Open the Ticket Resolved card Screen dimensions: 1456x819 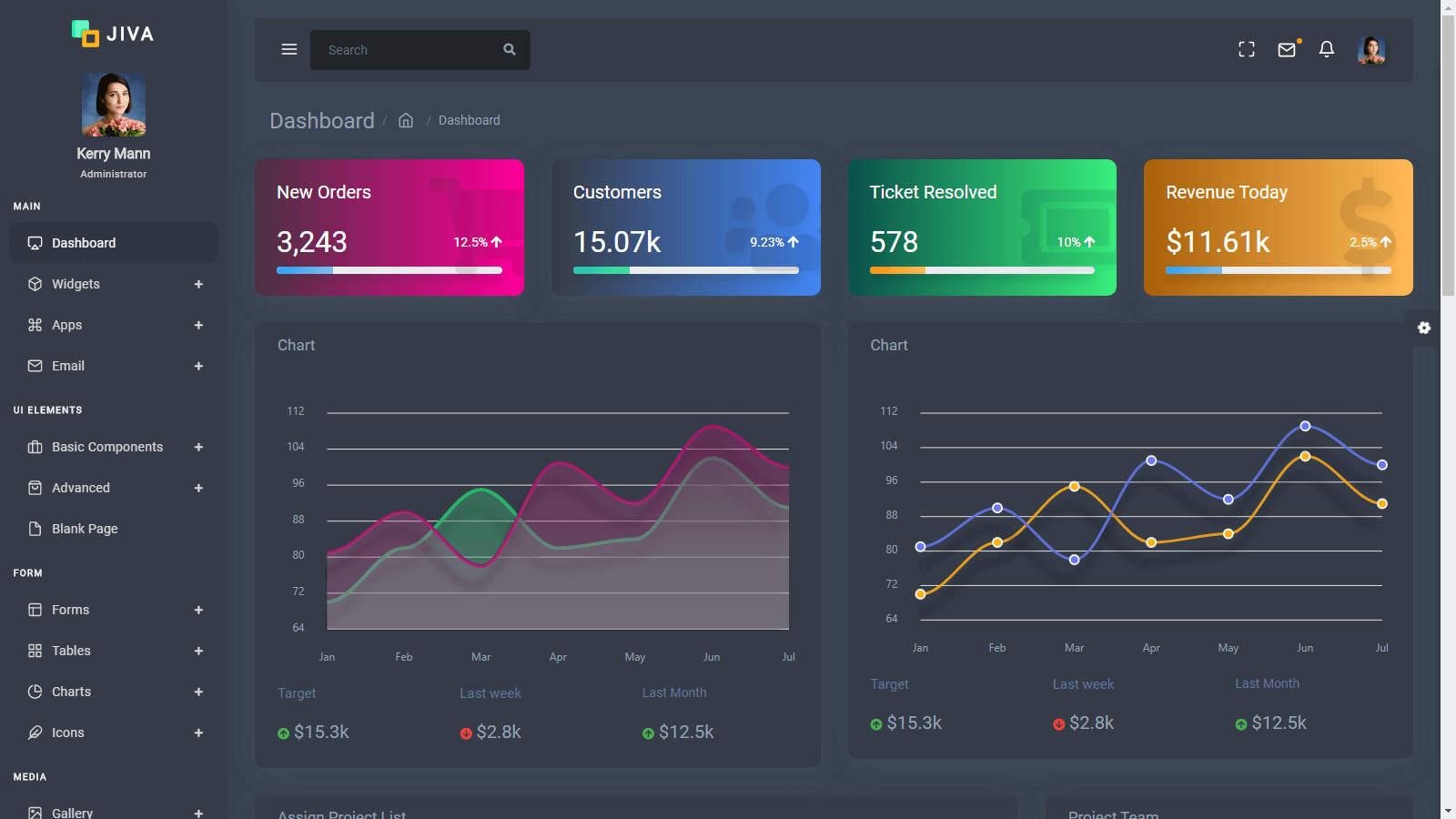[982, 227]
